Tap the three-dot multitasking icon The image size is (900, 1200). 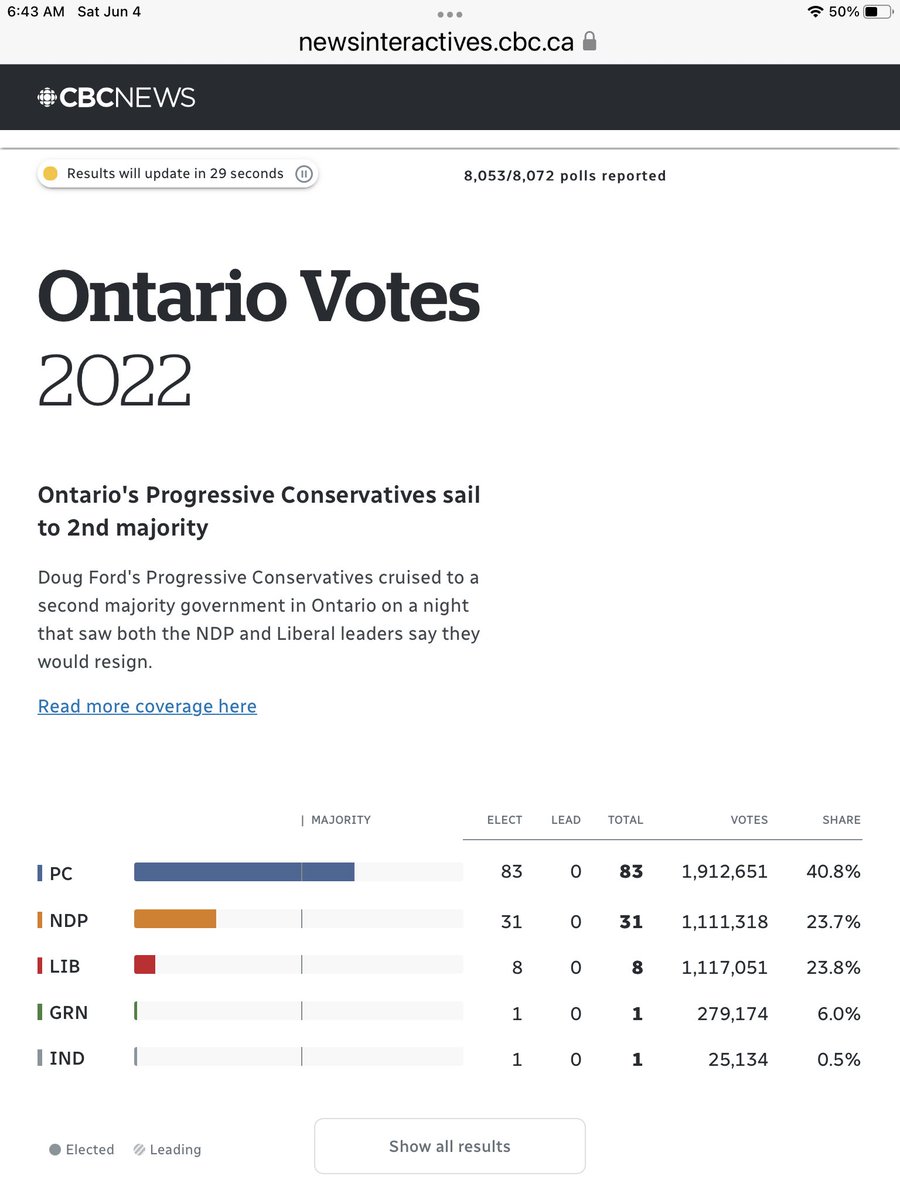point(450,15)
